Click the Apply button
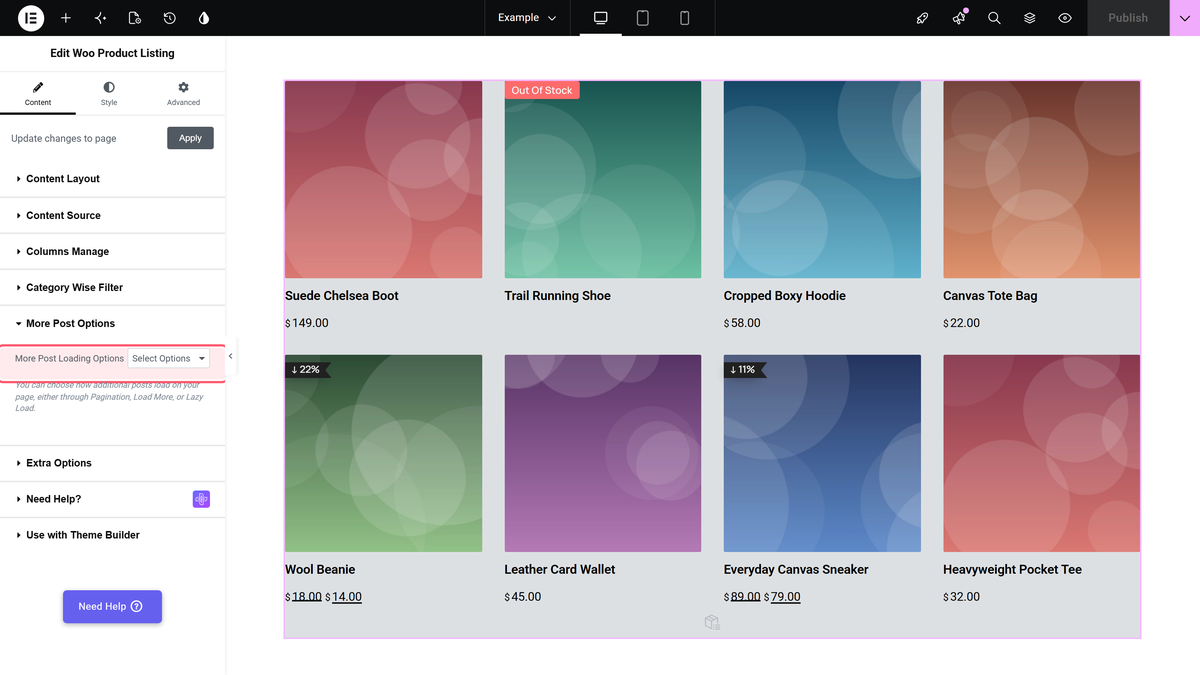Image resolution: width=1200 pixels, height=675 pixels. point(190,138)
